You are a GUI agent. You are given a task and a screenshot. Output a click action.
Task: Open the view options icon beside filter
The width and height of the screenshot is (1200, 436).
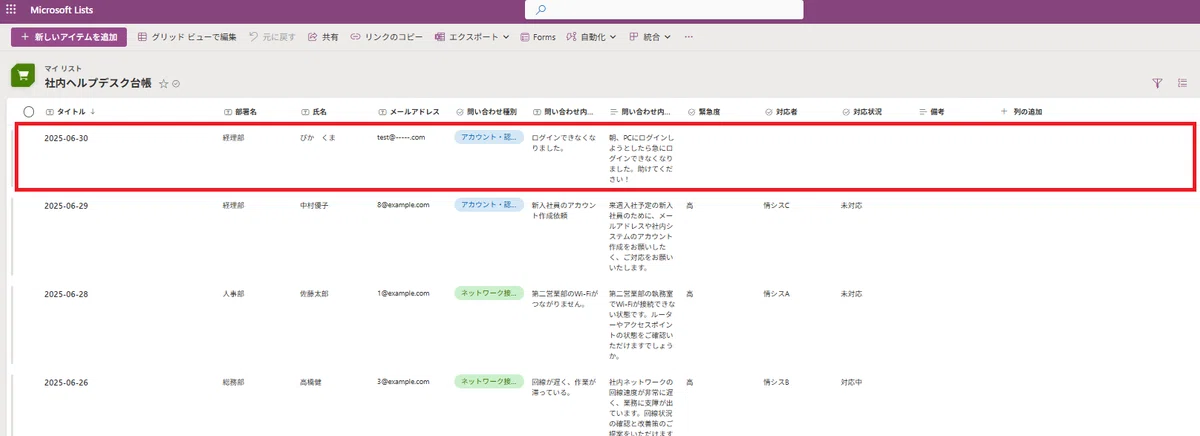click(x=1182, y=84)
